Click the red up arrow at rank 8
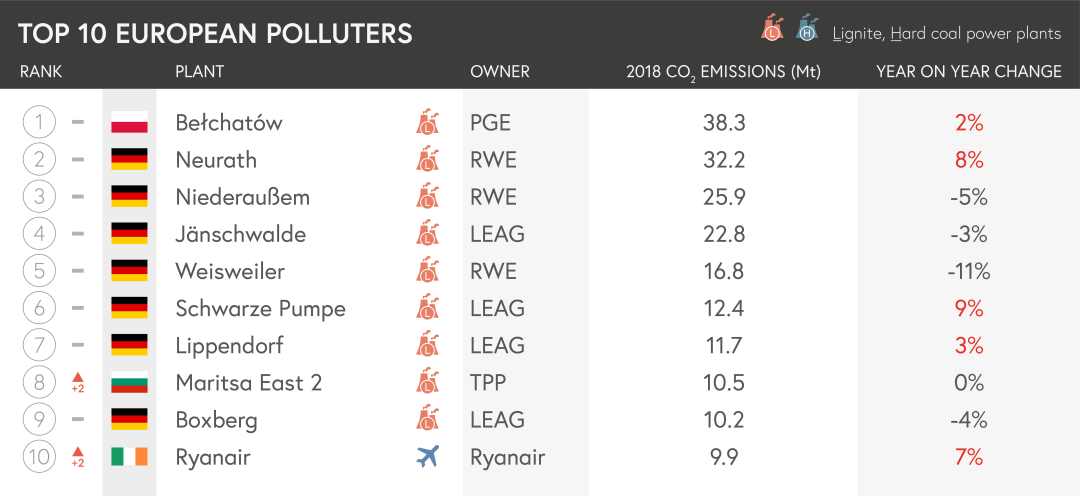The height and width of the screenshot is (496, 1080). (78, 377)
